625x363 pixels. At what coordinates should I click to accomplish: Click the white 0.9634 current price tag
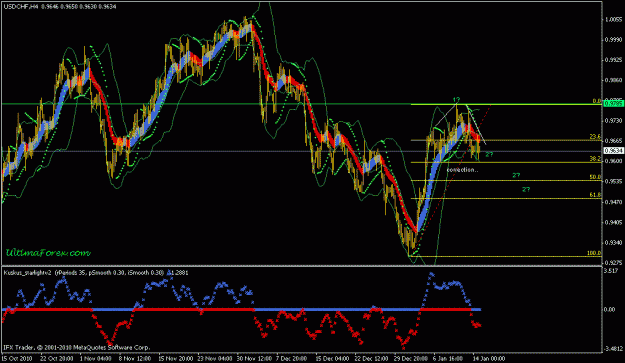pos(614,151)
